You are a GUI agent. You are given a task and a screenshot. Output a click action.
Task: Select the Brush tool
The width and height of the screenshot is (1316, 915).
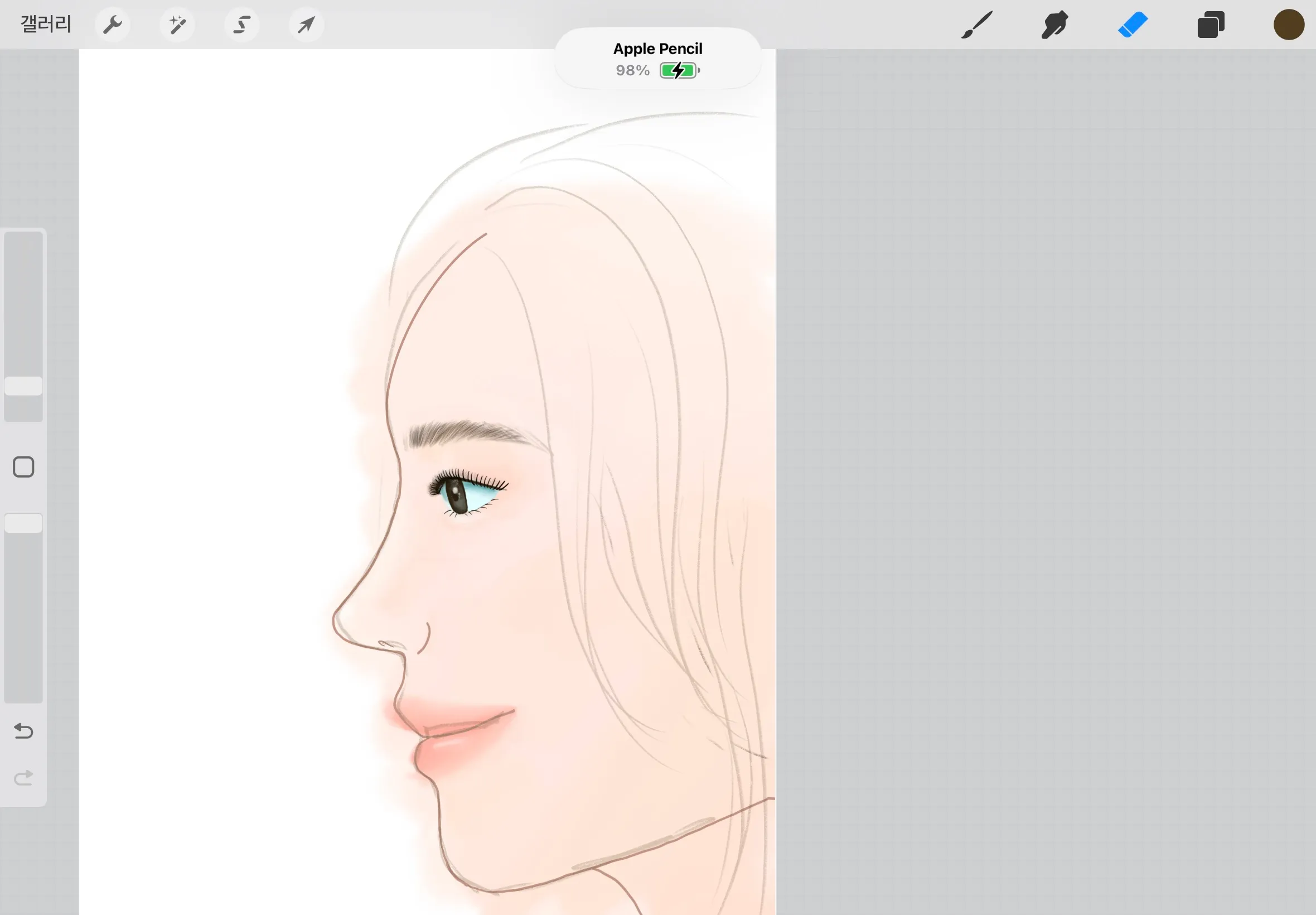977,25
